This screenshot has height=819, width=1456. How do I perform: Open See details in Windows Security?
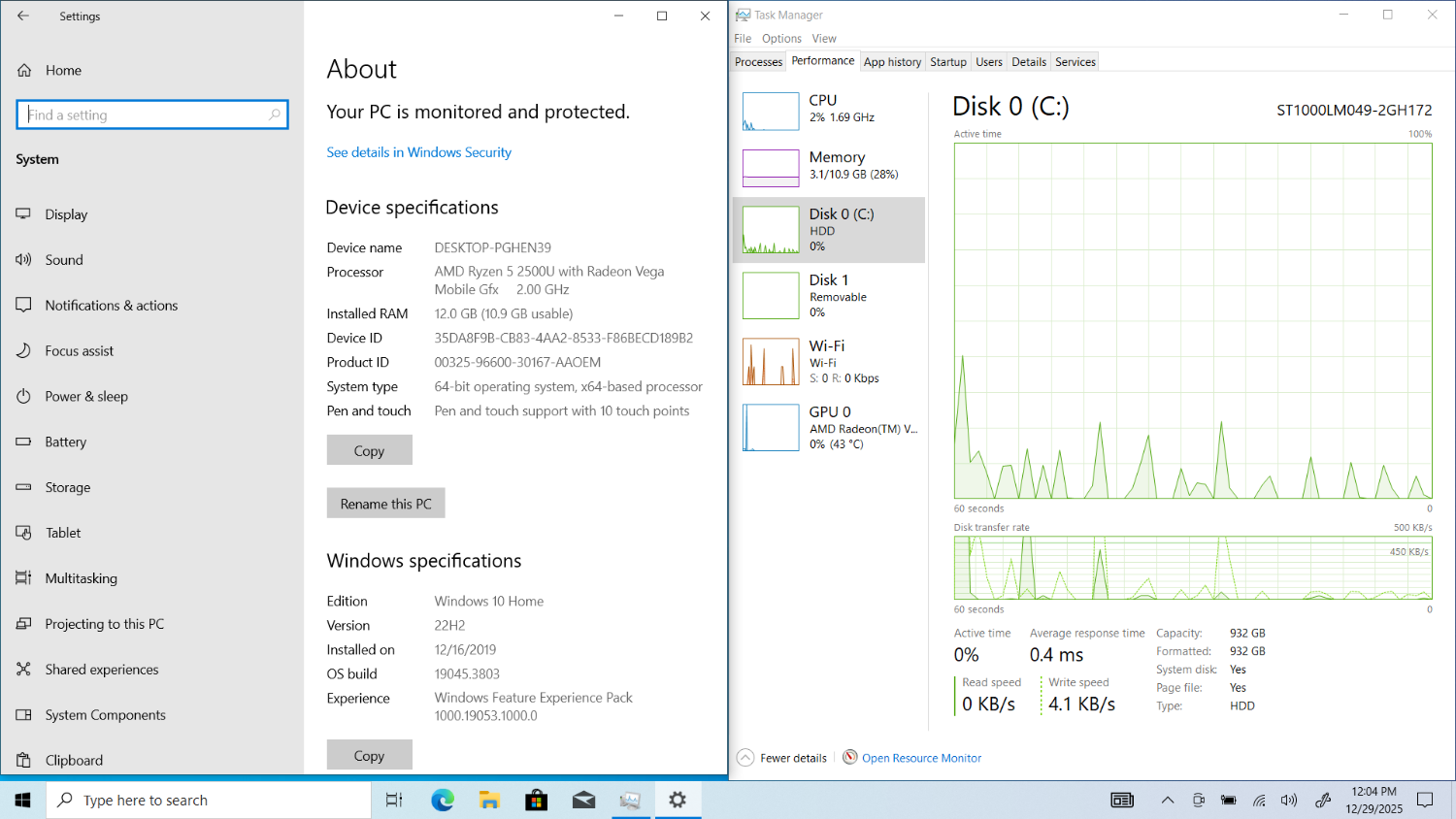click(418, 152)
